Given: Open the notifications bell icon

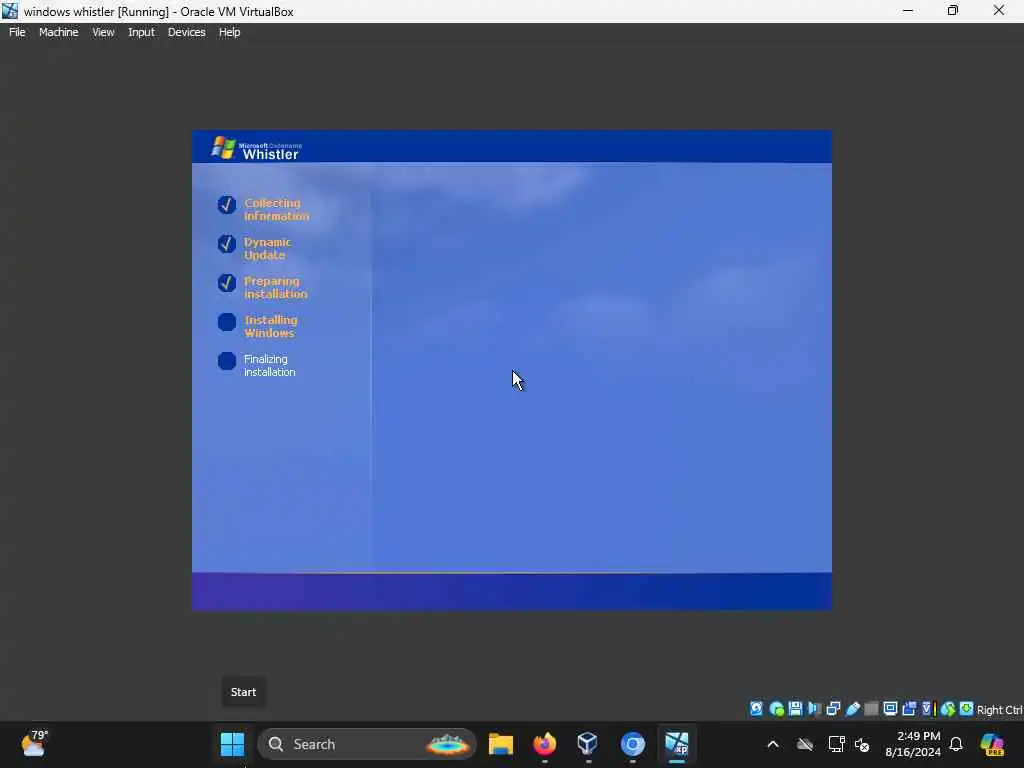Looking at the screenshot, I should click(x=956, y=744).
